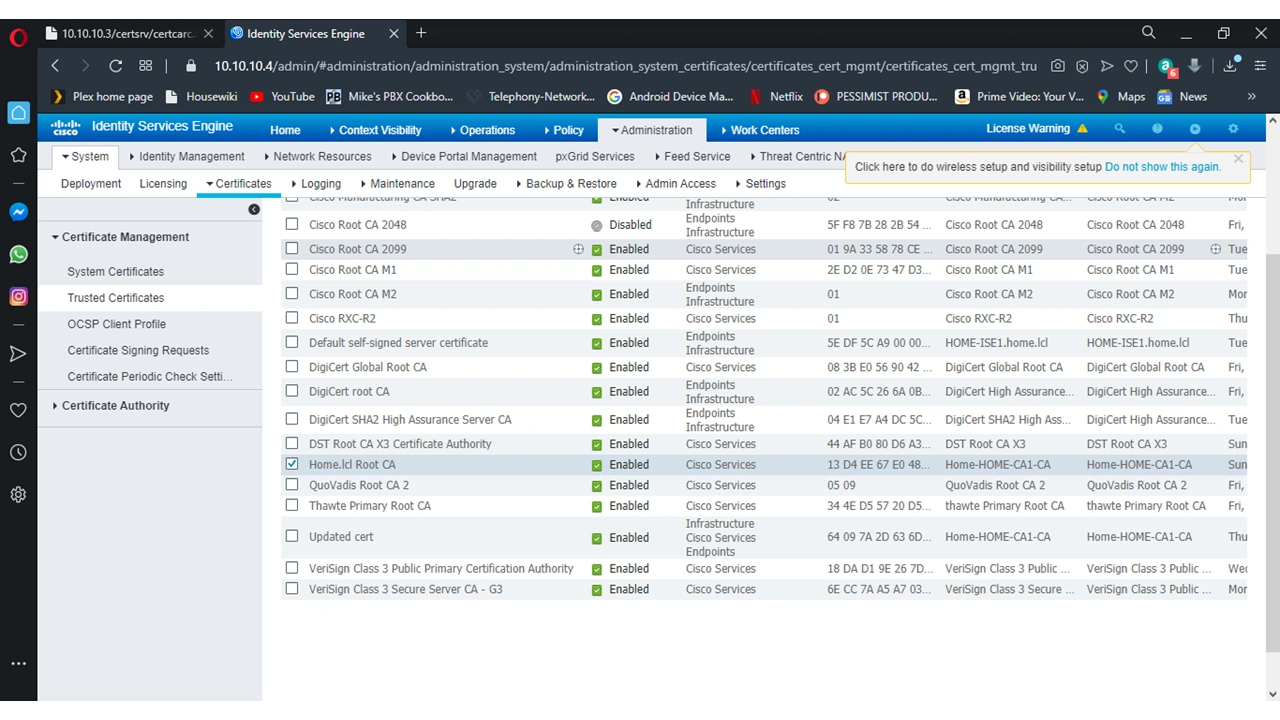This screenshot has width=1280, height=720.
Task: Open the Licensing tab
Action: coord(163,184)
